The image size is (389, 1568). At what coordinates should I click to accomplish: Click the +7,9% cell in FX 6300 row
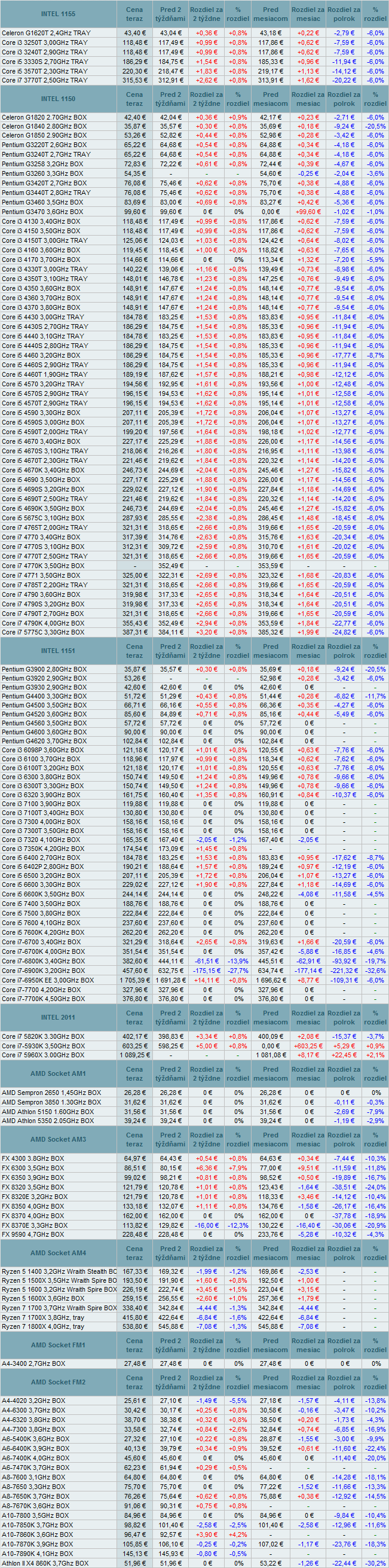click(x=238, y=1167)
